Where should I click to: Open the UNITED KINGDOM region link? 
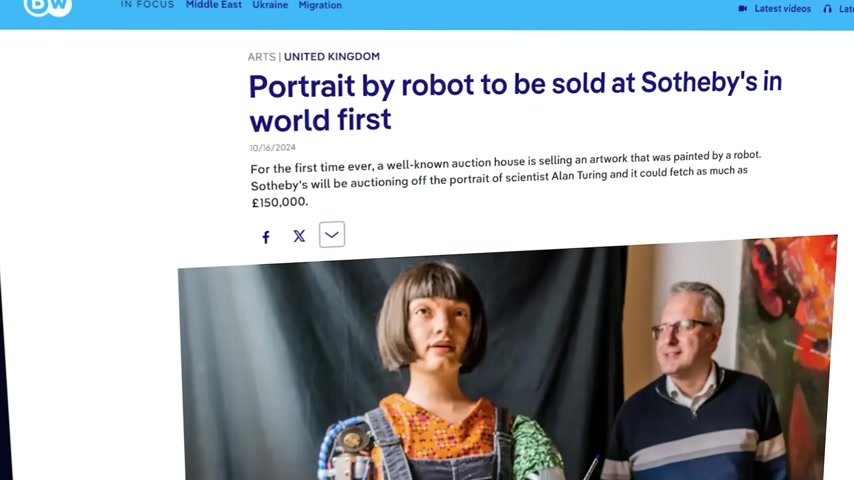point(332,56)
